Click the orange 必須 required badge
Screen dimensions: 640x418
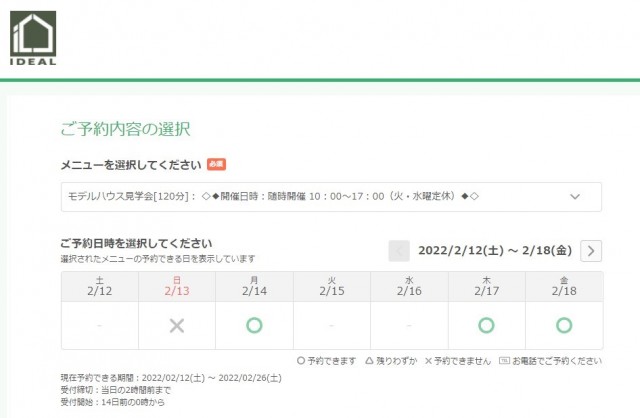click(x=217, y=164)
